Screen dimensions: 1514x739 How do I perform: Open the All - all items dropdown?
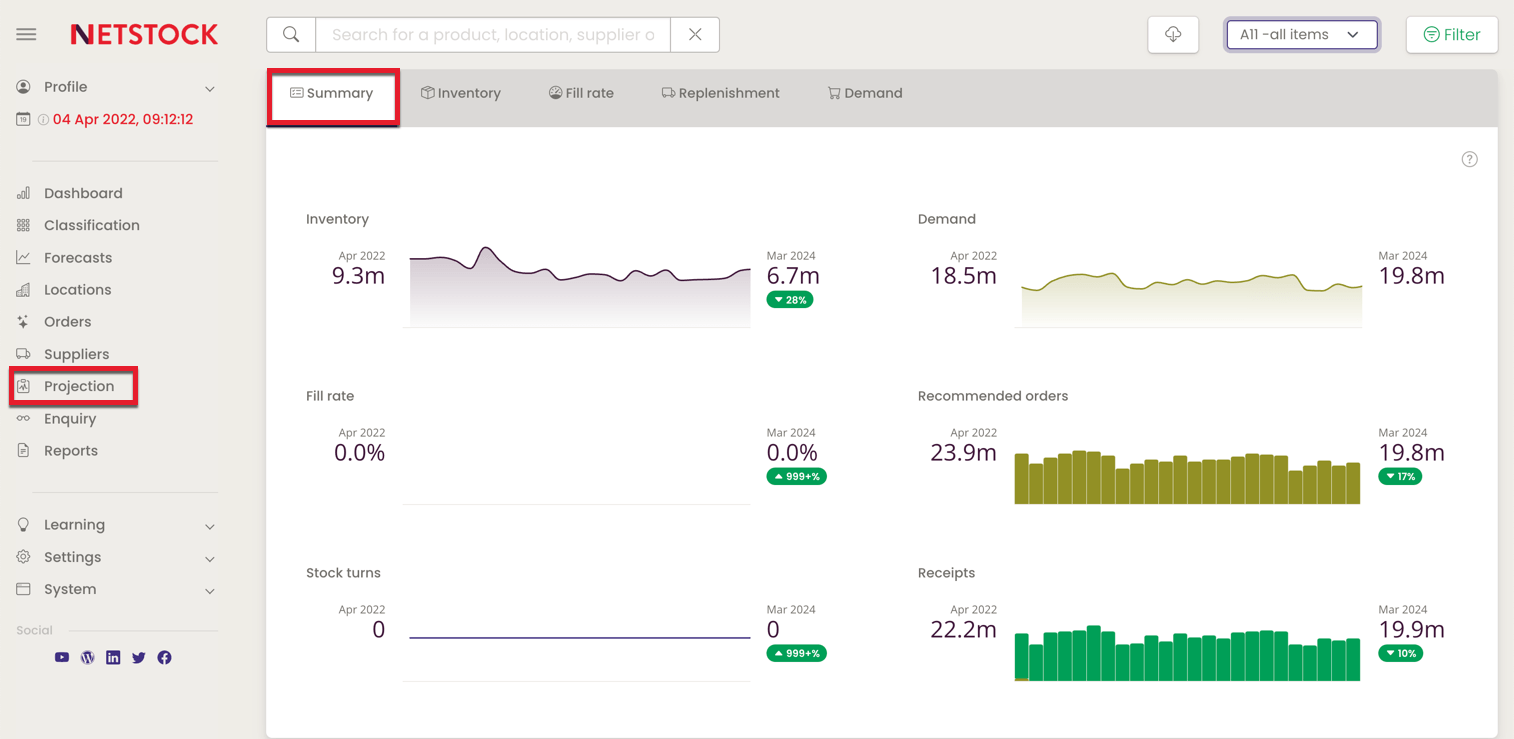[x=1301, y=35]
